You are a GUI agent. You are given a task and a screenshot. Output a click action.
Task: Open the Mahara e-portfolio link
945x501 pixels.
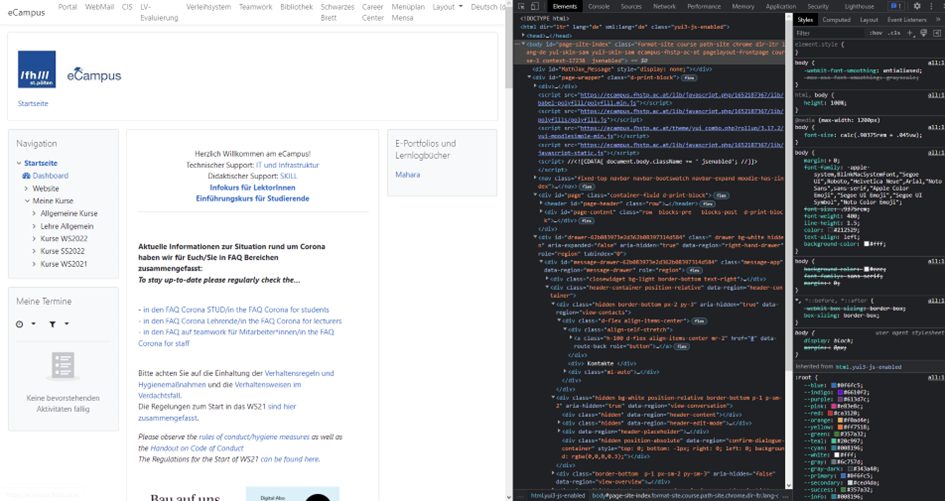(408, 174)
